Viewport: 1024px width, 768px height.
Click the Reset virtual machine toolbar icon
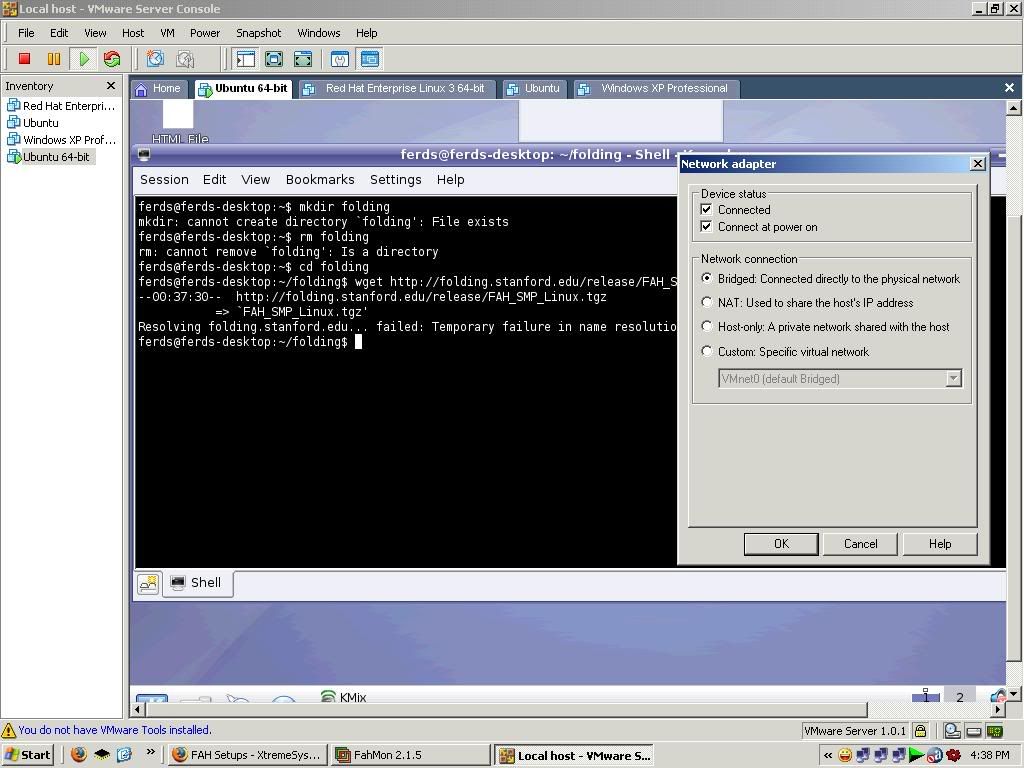[112, 59]
